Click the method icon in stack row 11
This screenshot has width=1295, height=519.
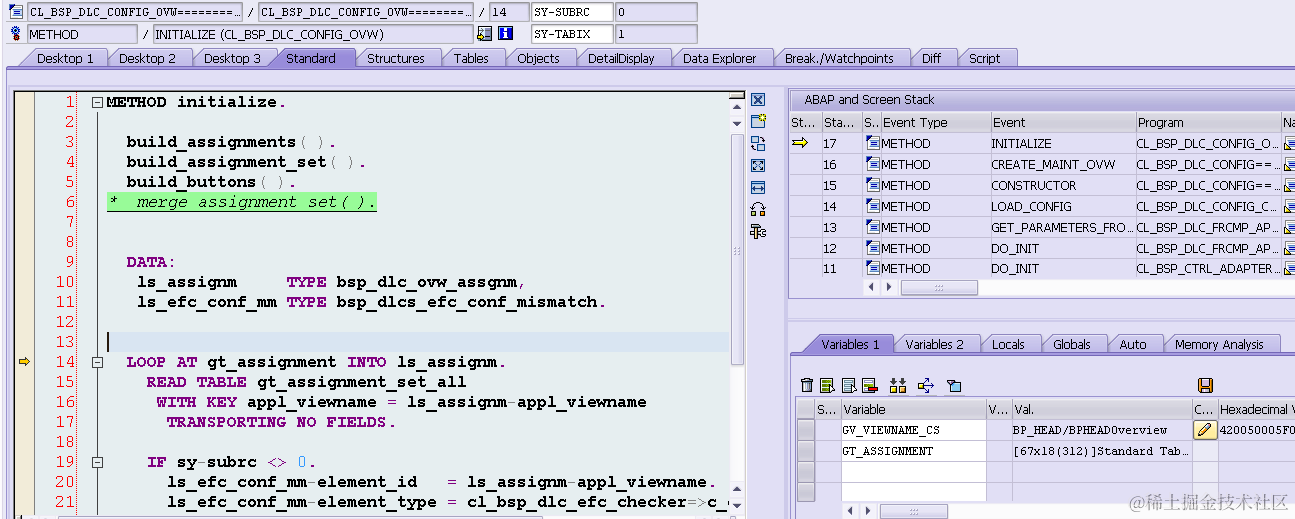pyautogui.click(x=873, y=268)
